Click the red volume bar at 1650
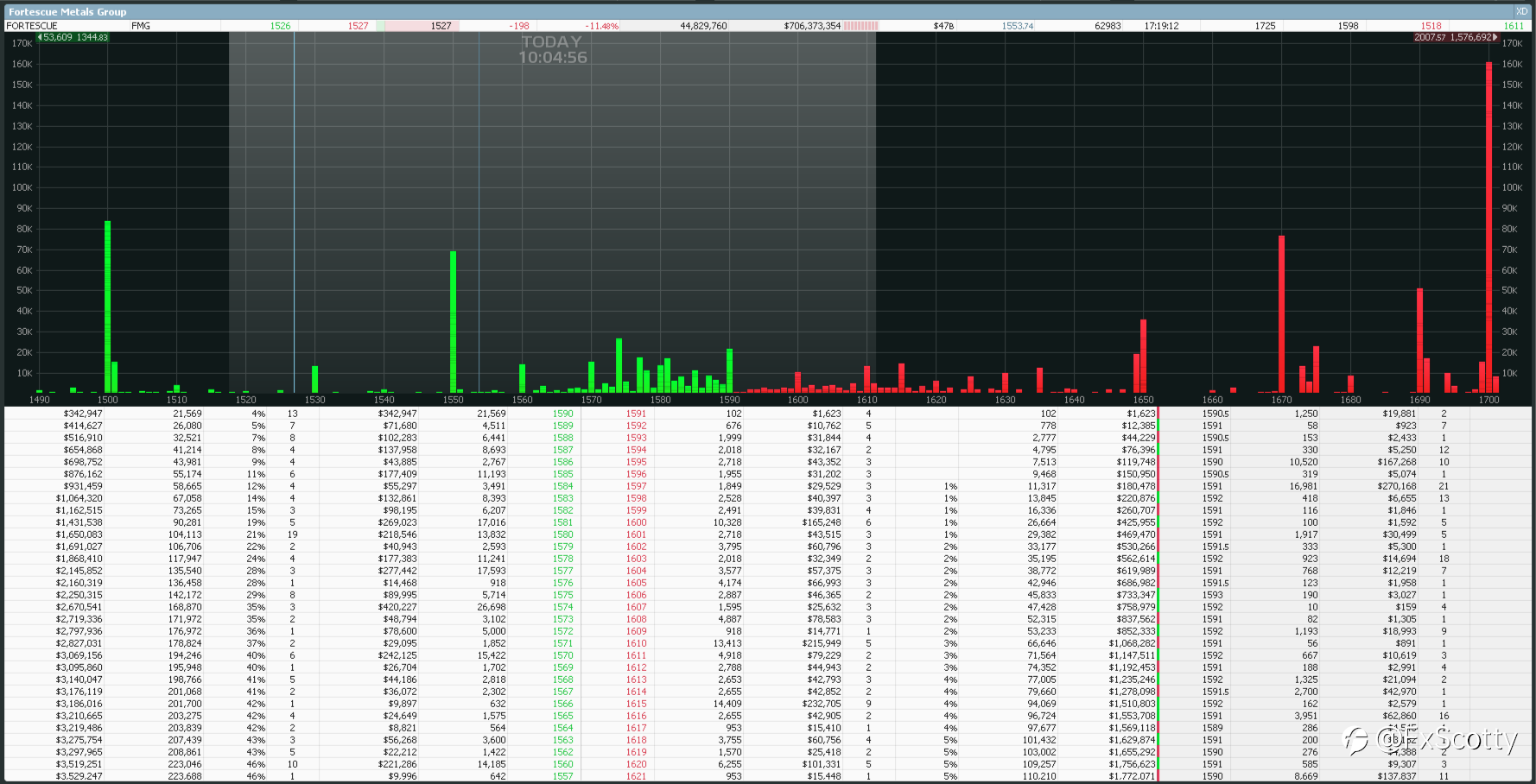The image size is (1536, 784). (1143, 356)
